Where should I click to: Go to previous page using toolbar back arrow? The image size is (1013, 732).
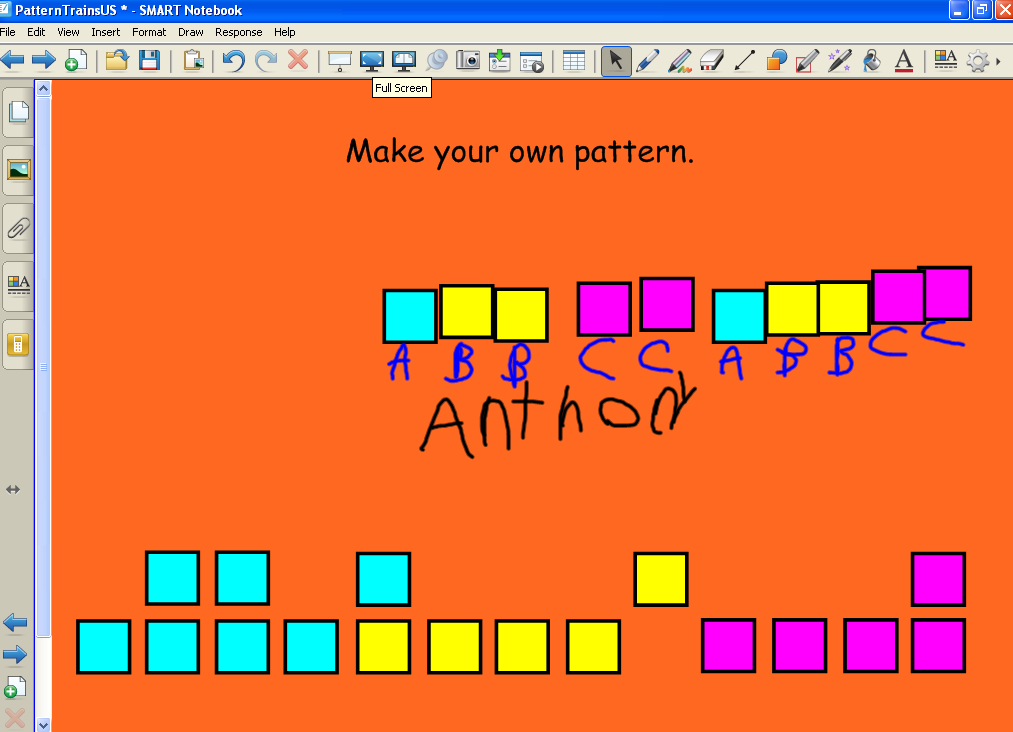(13, 61)
